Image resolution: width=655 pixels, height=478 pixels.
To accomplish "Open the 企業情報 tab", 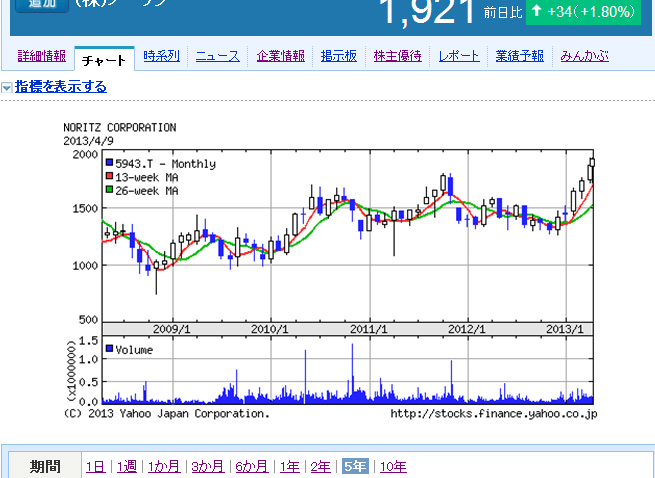I will pos(281,56).
